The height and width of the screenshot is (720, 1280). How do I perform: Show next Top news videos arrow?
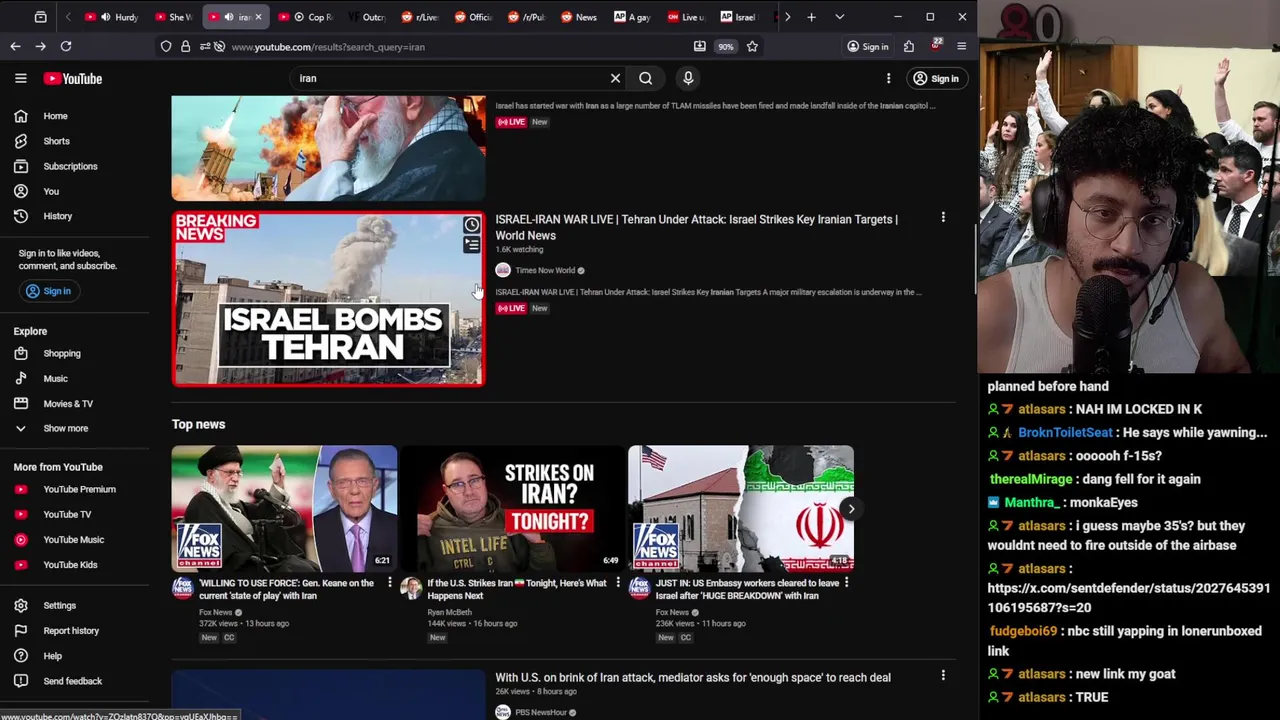(851, 508)
